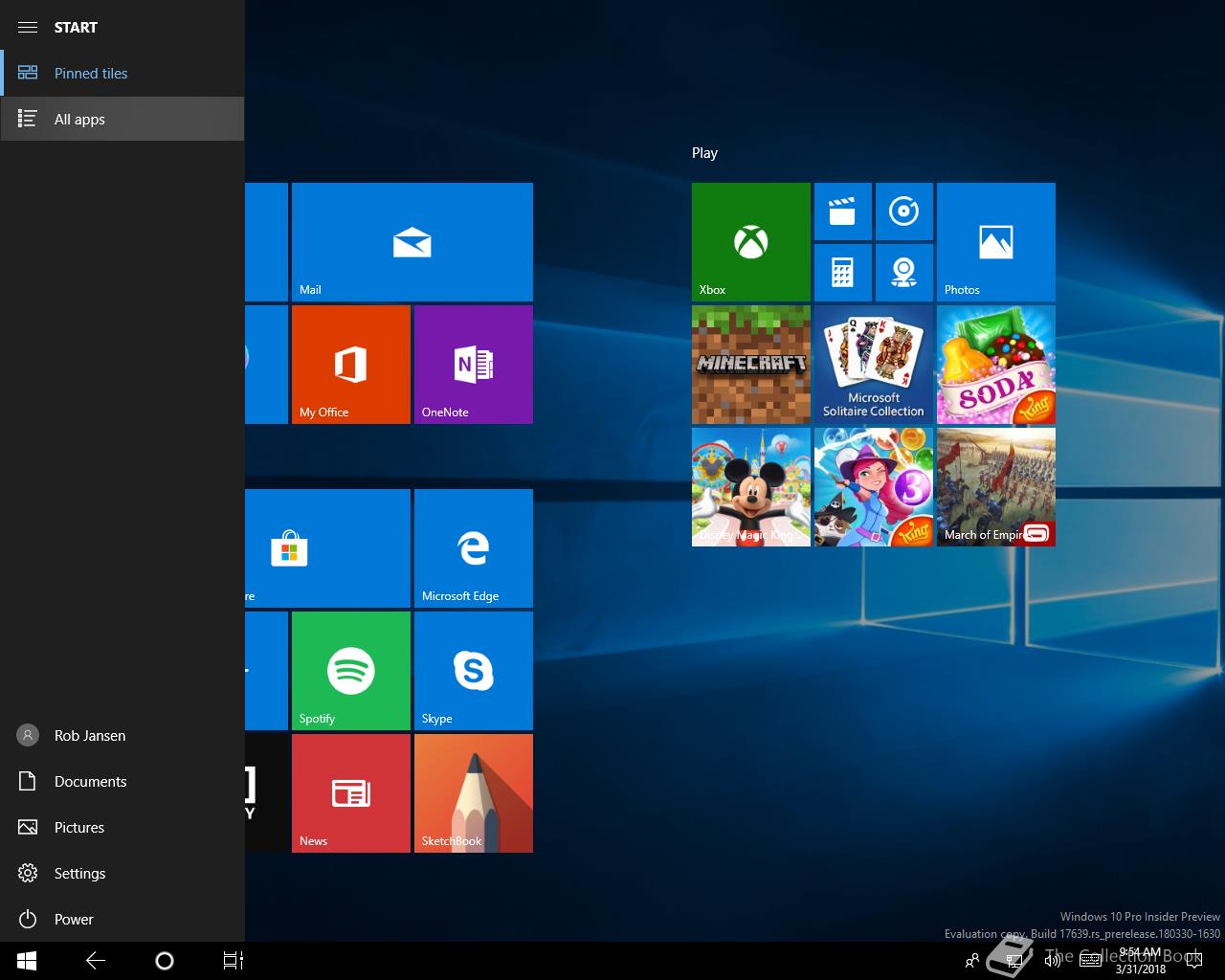Open Task View on the taskbar
Image resolution: width=1225 pixels, height=980 pixels.
click(233, 961)
